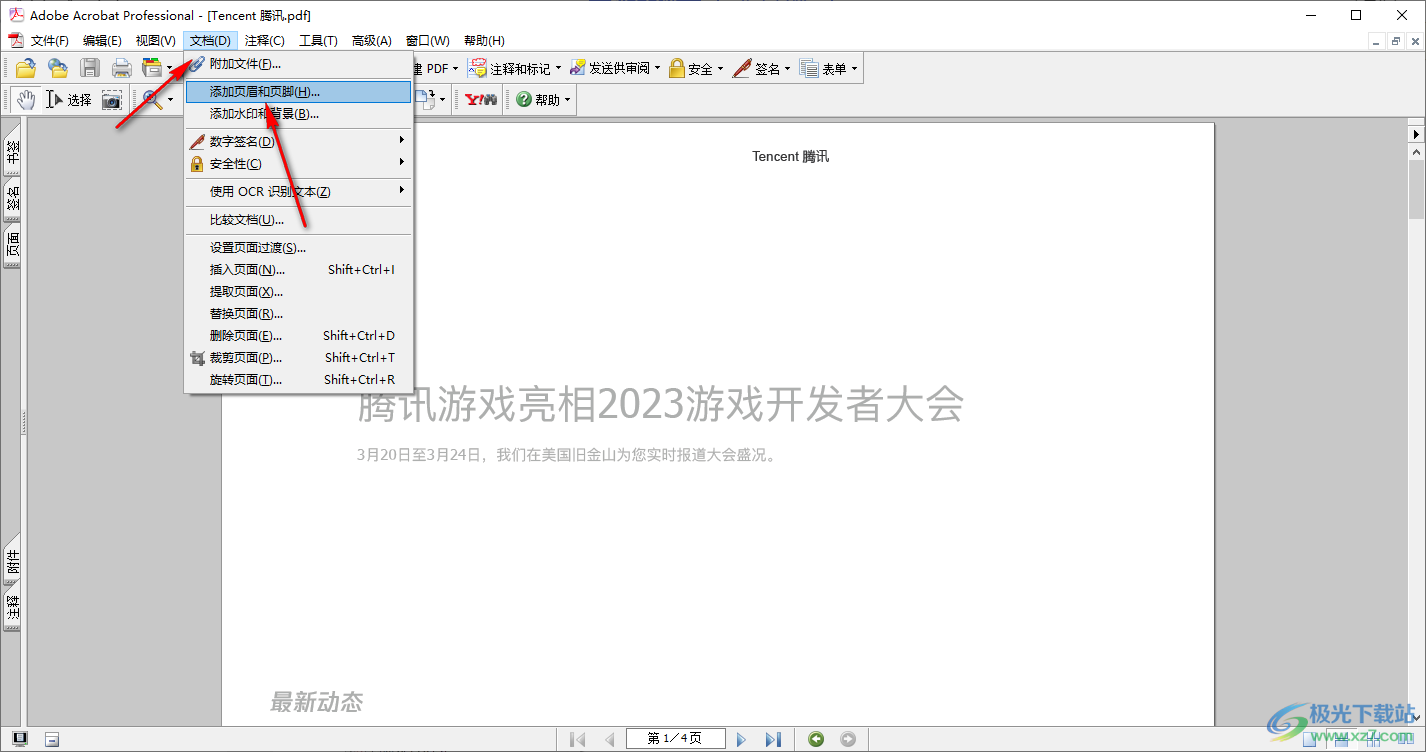
Task: Open the Bookmarks (书签) side tab
Action: 13,151
